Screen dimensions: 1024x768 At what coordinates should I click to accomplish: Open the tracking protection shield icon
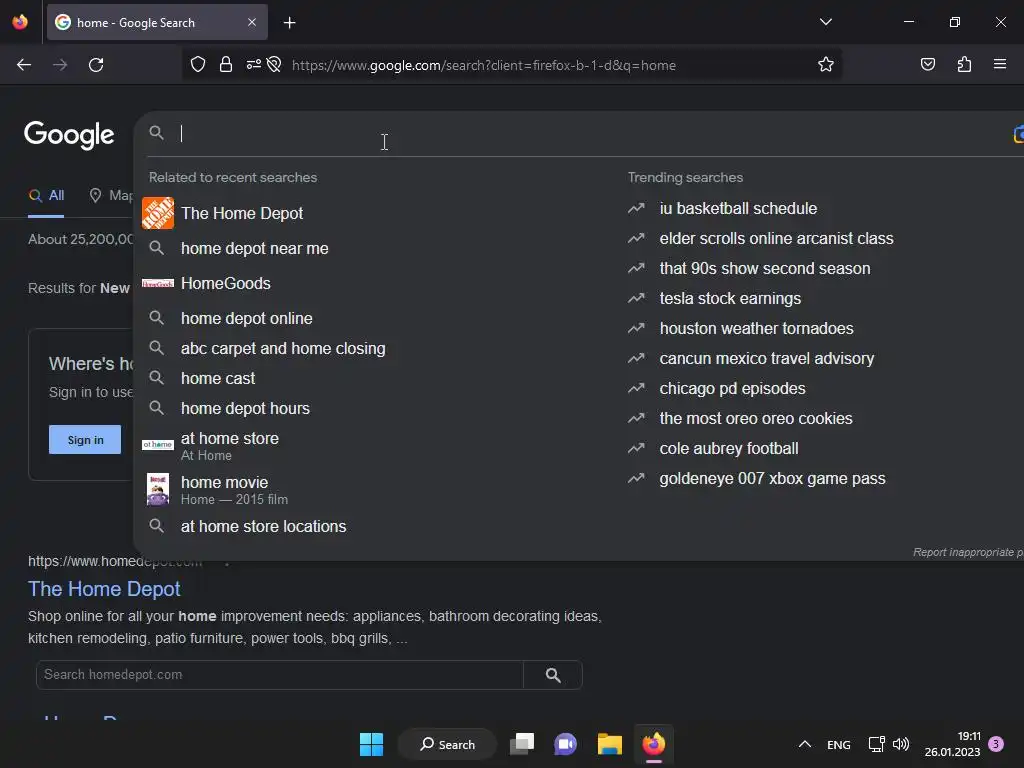198,65
